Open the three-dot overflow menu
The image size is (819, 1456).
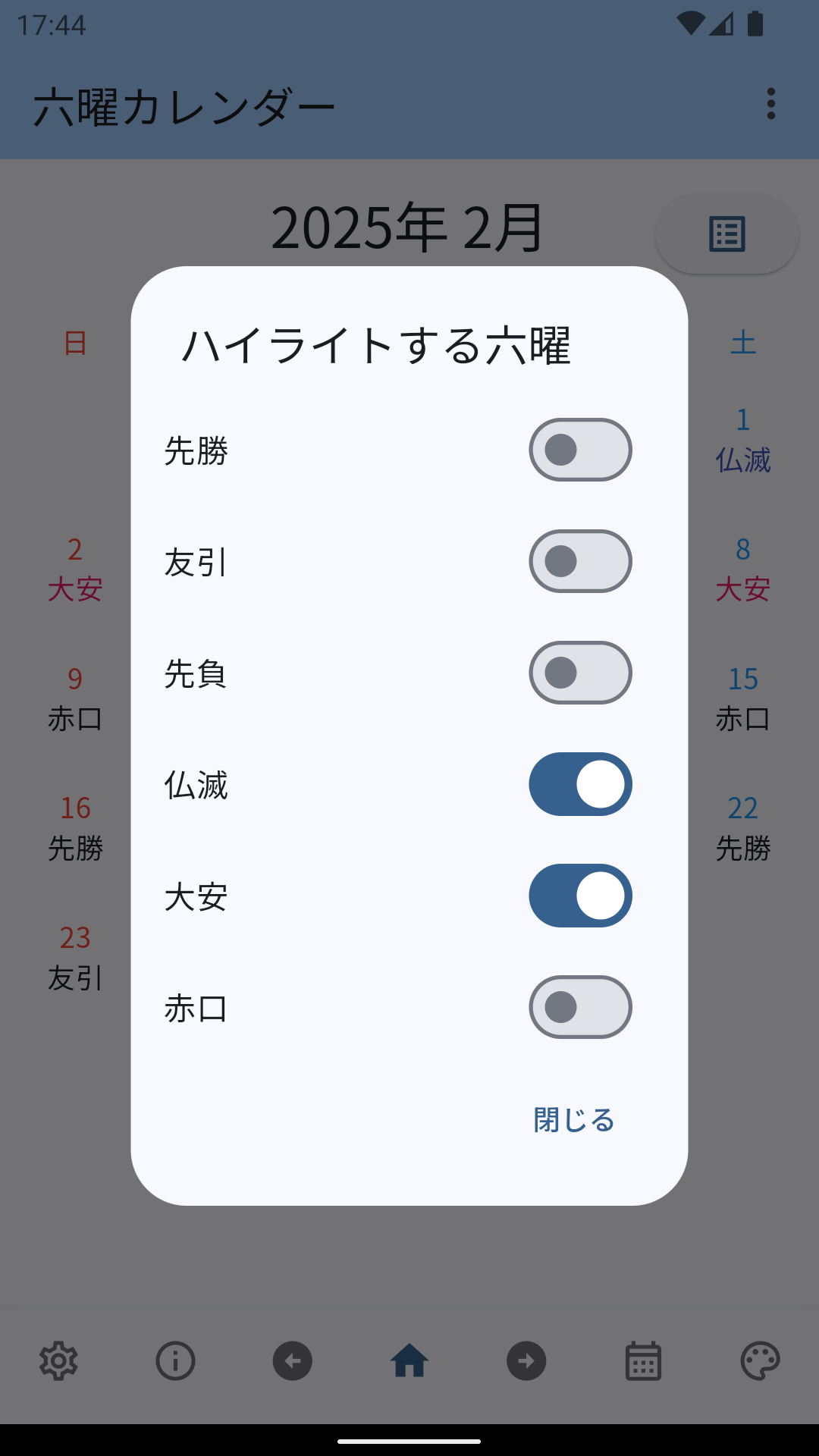point(770,104)
